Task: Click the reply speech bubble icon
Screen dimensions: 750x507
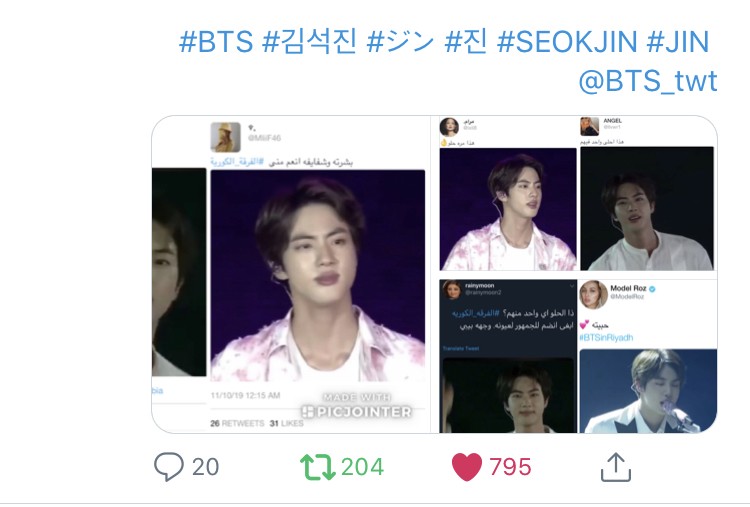Action: (x=168, y=466)
